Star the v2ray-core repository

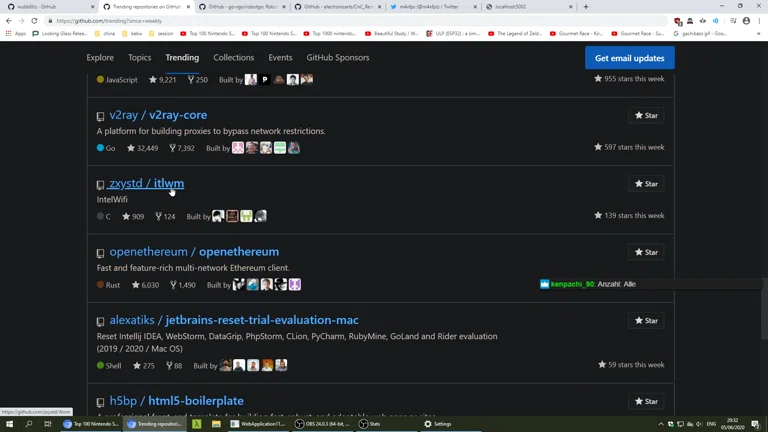pos(646,116)
